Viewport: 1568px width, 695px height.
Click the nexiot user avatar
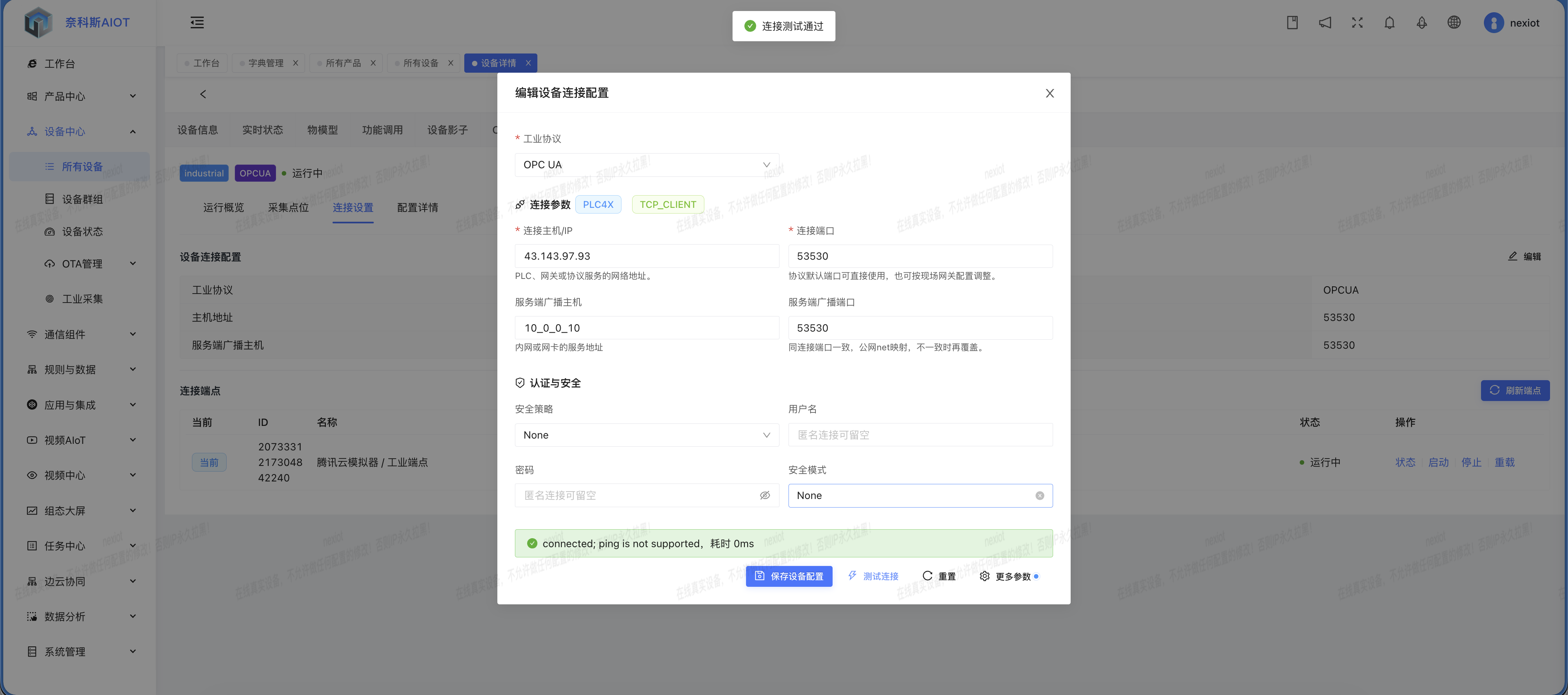(1493, 22)
